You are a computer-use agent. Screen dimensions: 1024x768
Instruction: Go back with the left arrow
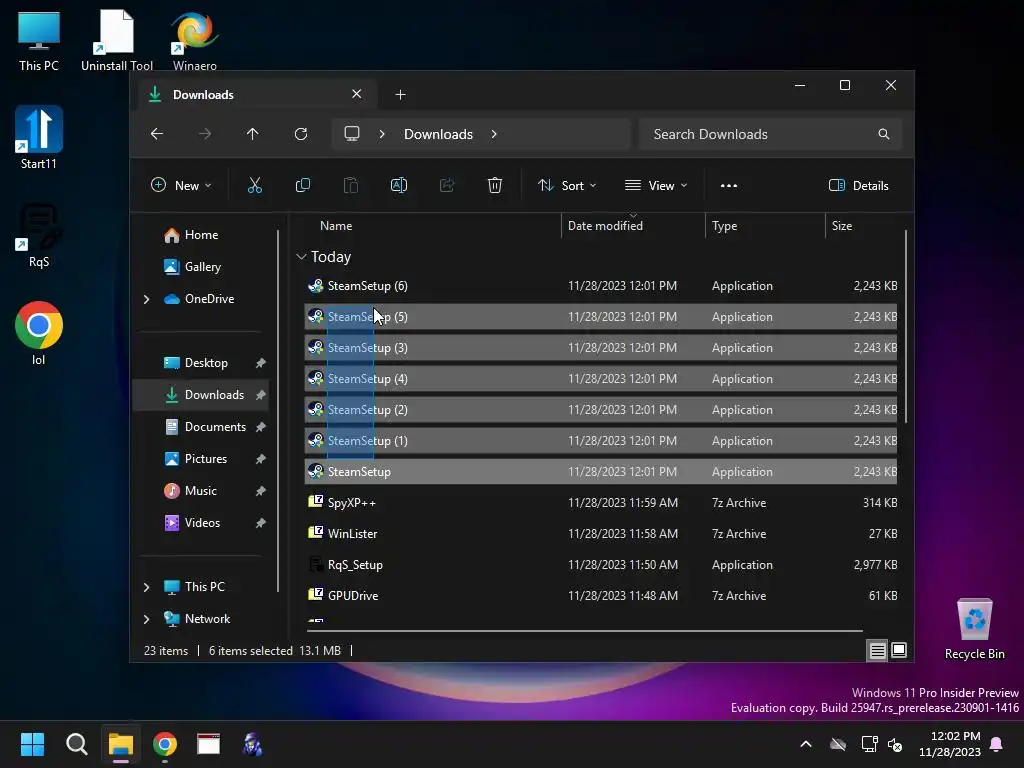click(157, 134)
